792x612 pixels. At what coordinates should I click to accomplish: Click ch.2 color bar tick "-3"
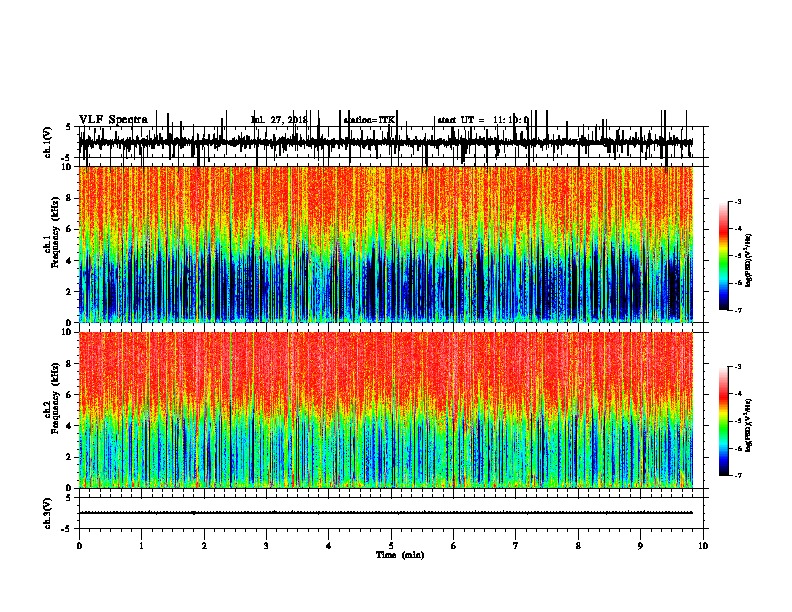click(x=738, y=367)
